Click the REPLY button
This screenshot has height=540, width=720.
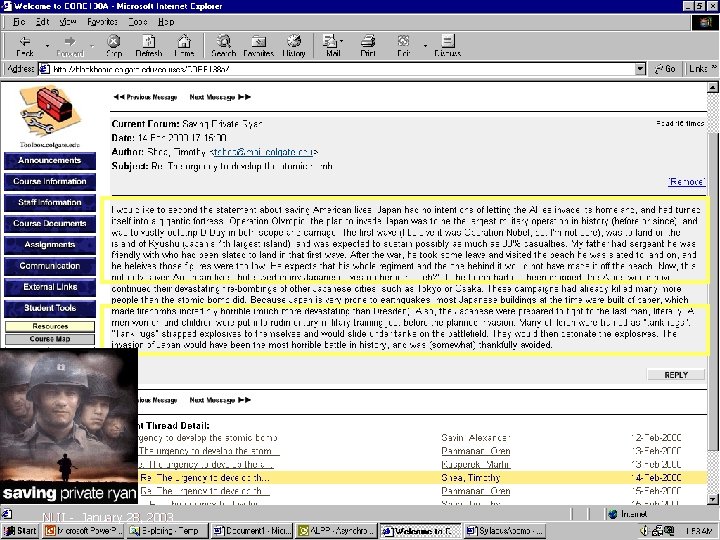(676, 375)
